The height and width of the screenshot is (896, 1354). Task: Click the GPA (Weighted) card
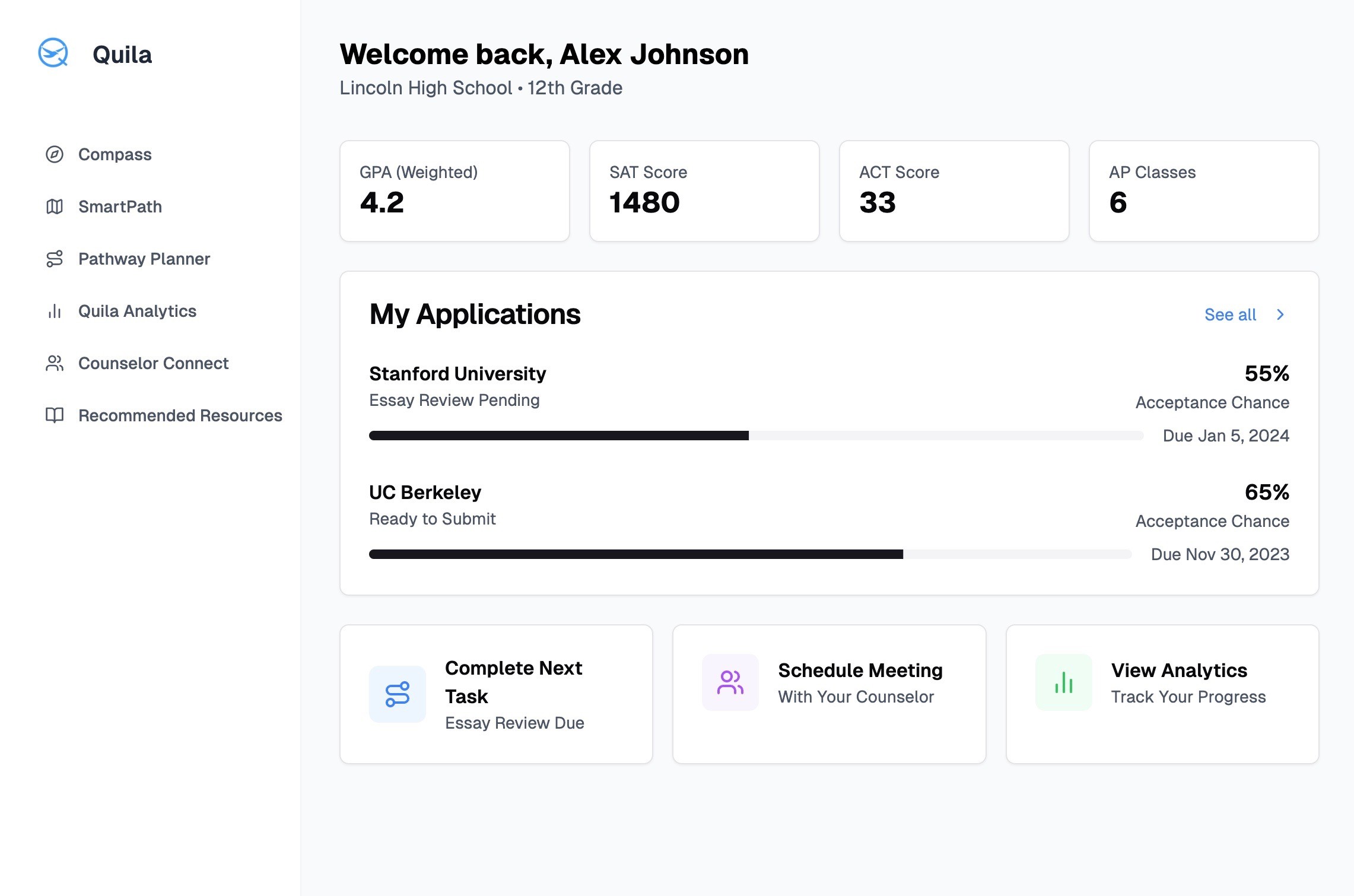454,191
